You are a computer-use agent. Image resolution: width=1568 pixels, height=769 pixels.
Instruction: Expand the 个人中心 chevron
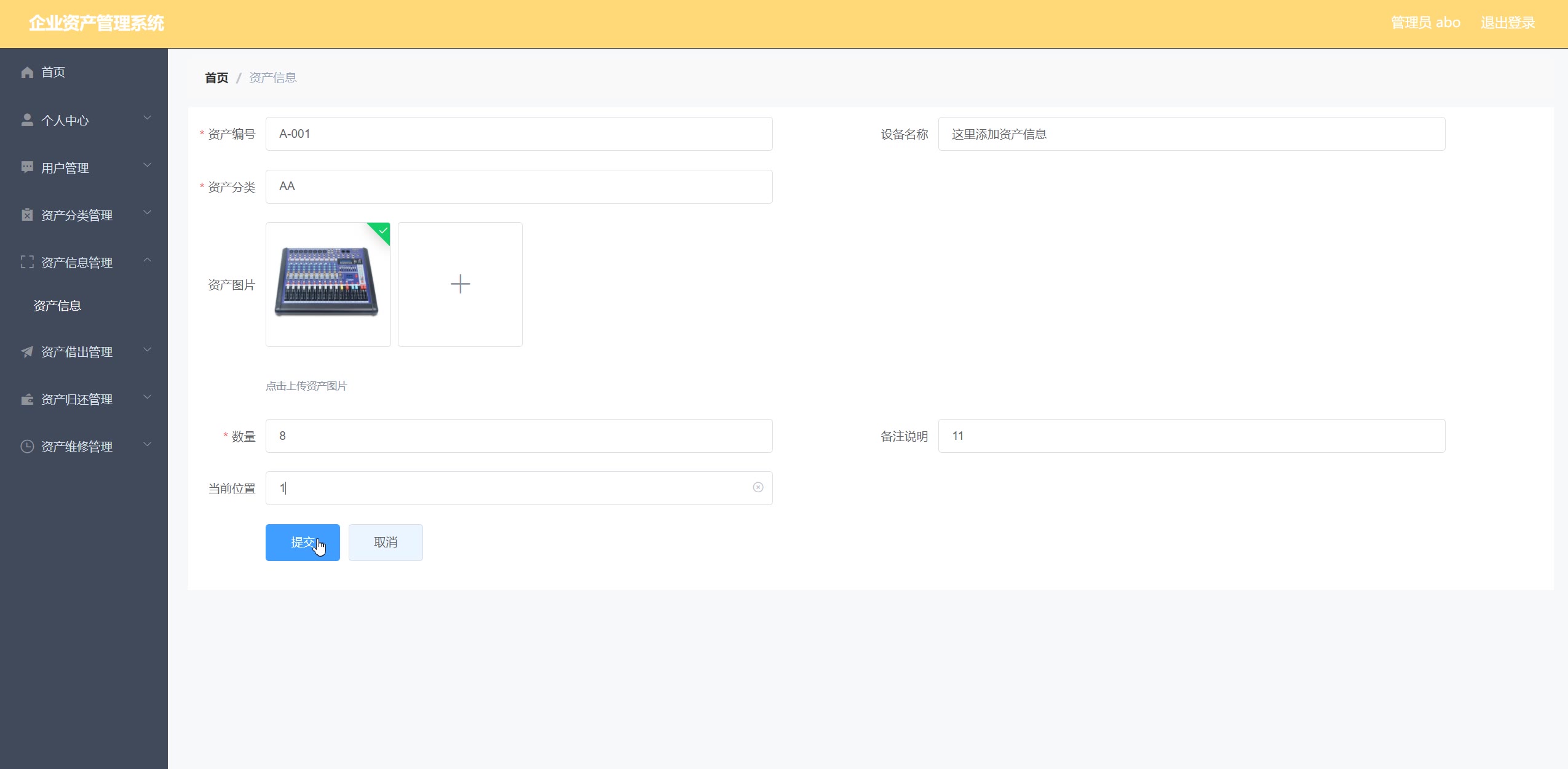tap(147, 118)
